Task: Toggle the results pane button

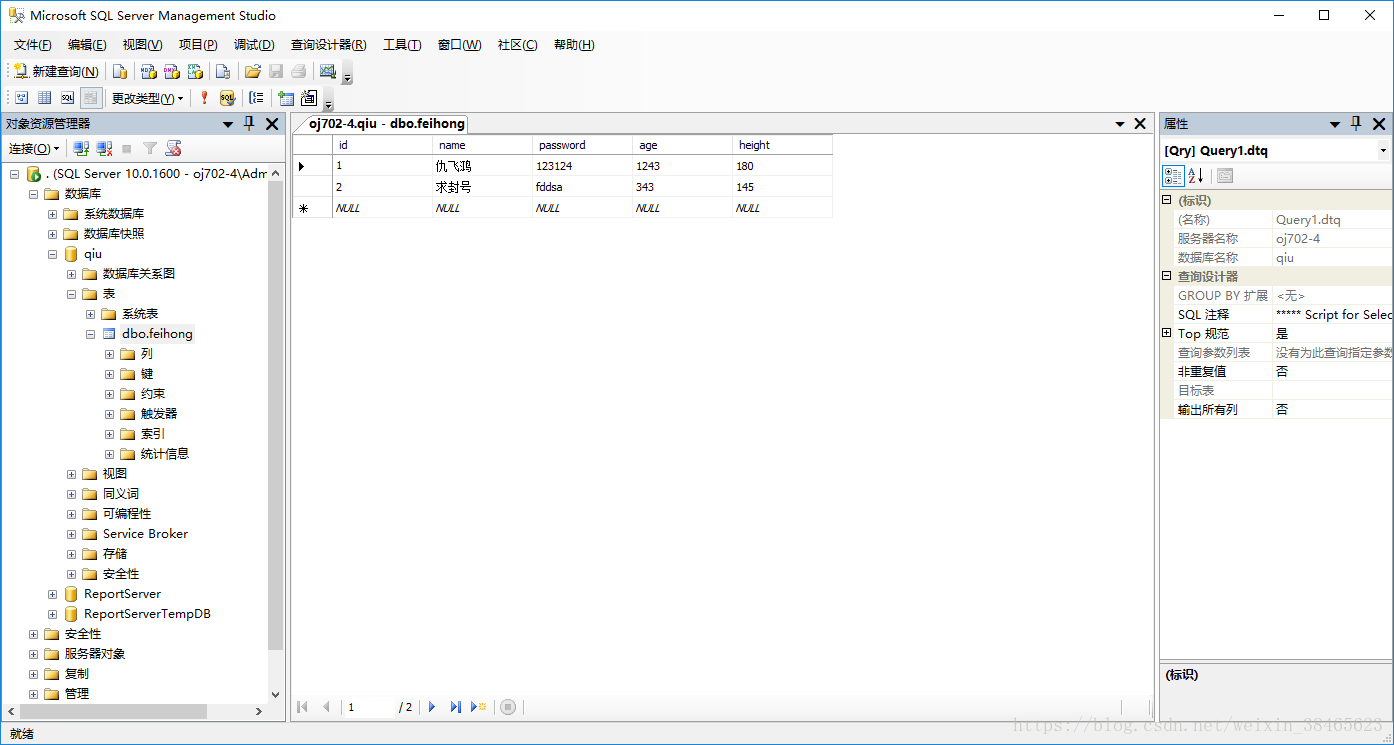Action: point(91,98)
